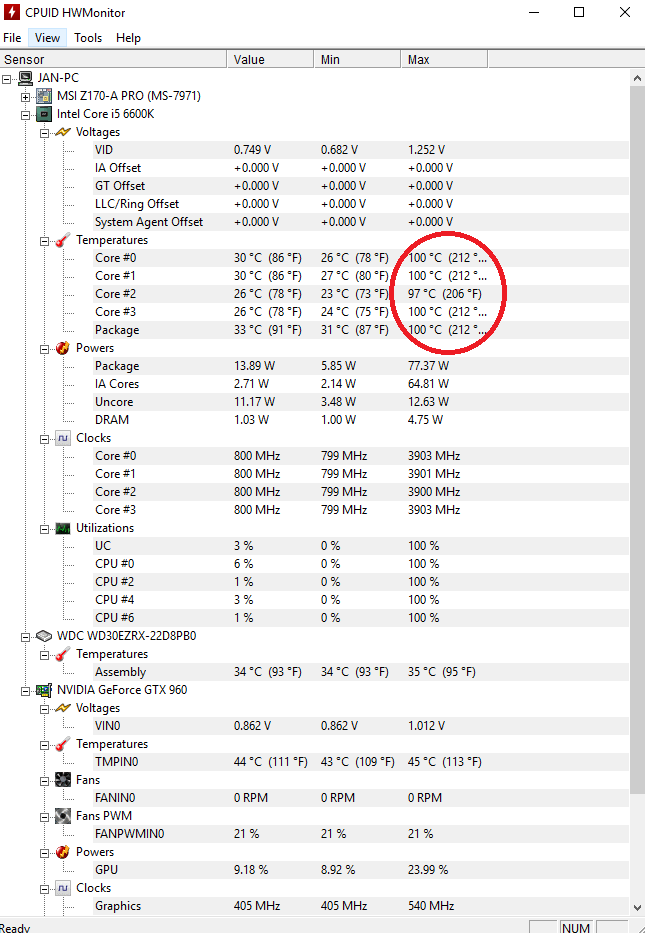
Task: Open the File menu
Action: (12, 38)
